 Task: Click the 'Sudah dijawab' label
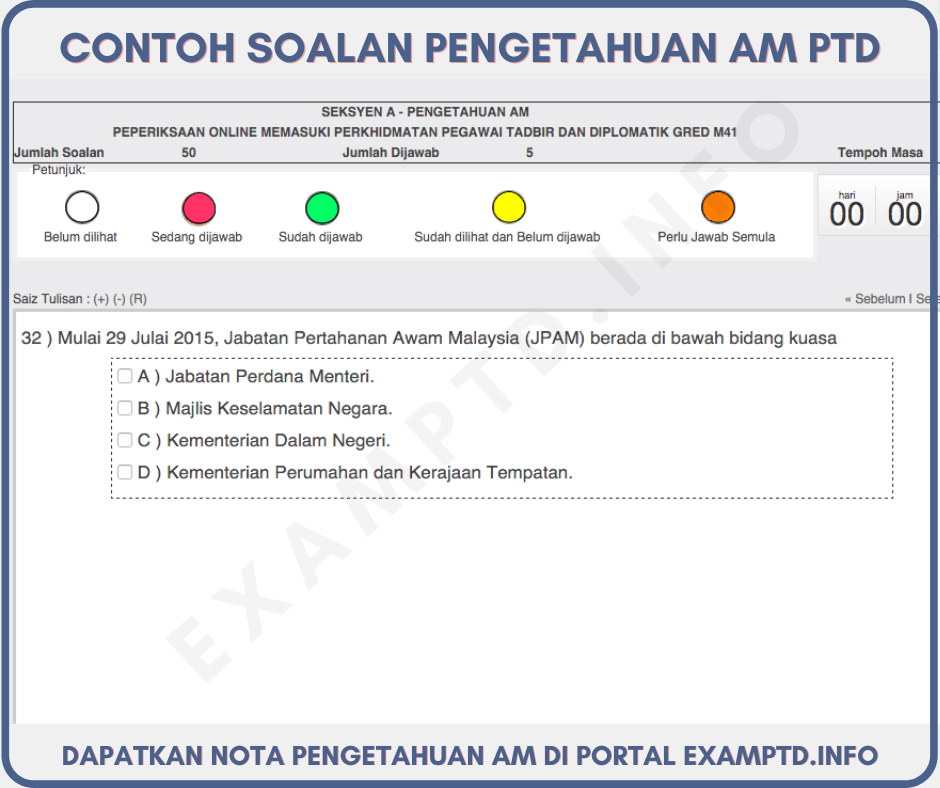pos(320,237)
